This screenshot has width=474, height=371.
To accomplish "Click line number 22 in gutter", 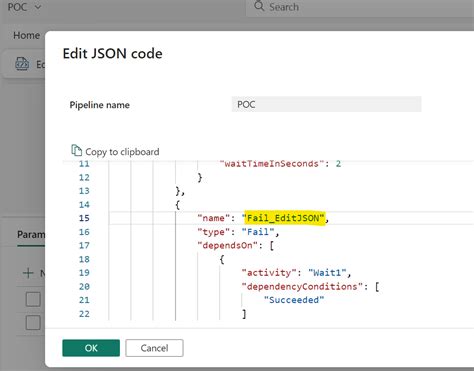I will coord(84,314).
